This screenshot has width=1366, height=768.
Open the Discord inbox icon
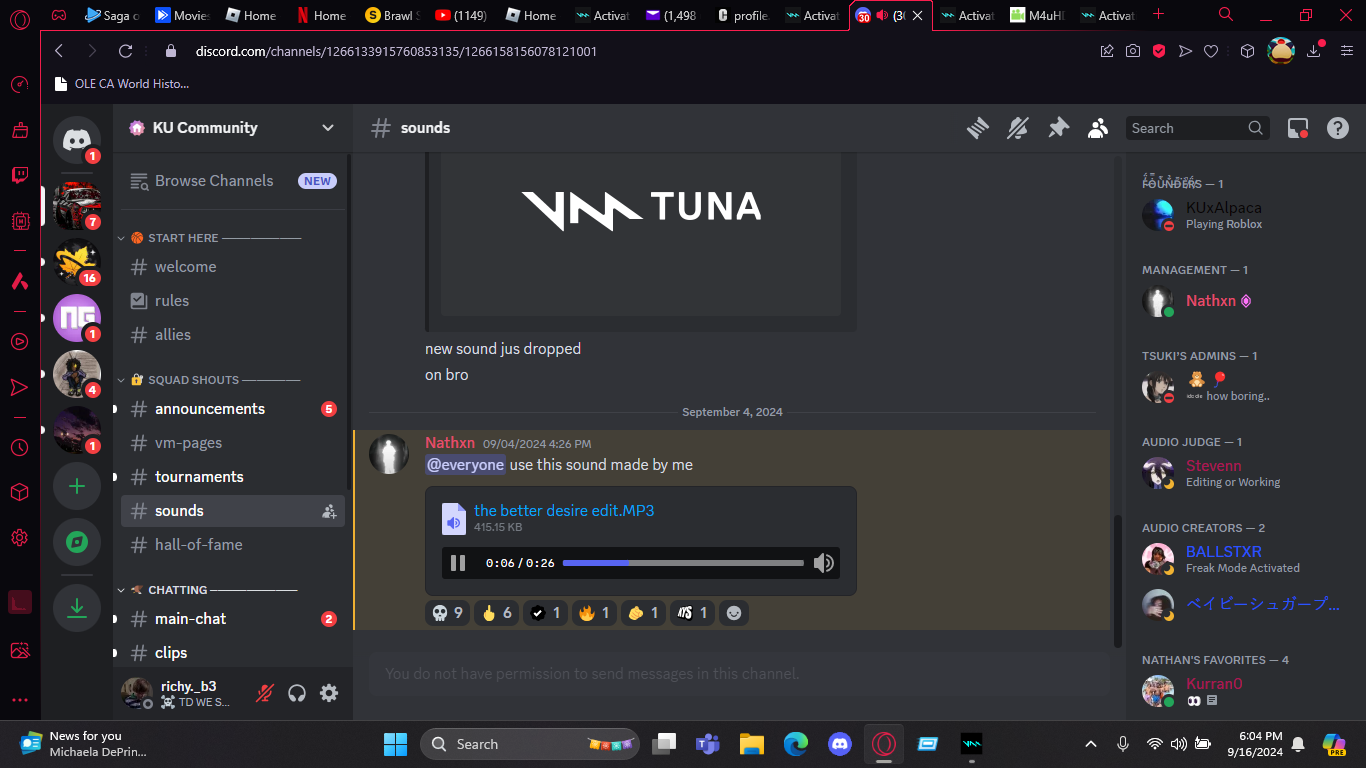pyautogui.click(x=1298, y=128)
